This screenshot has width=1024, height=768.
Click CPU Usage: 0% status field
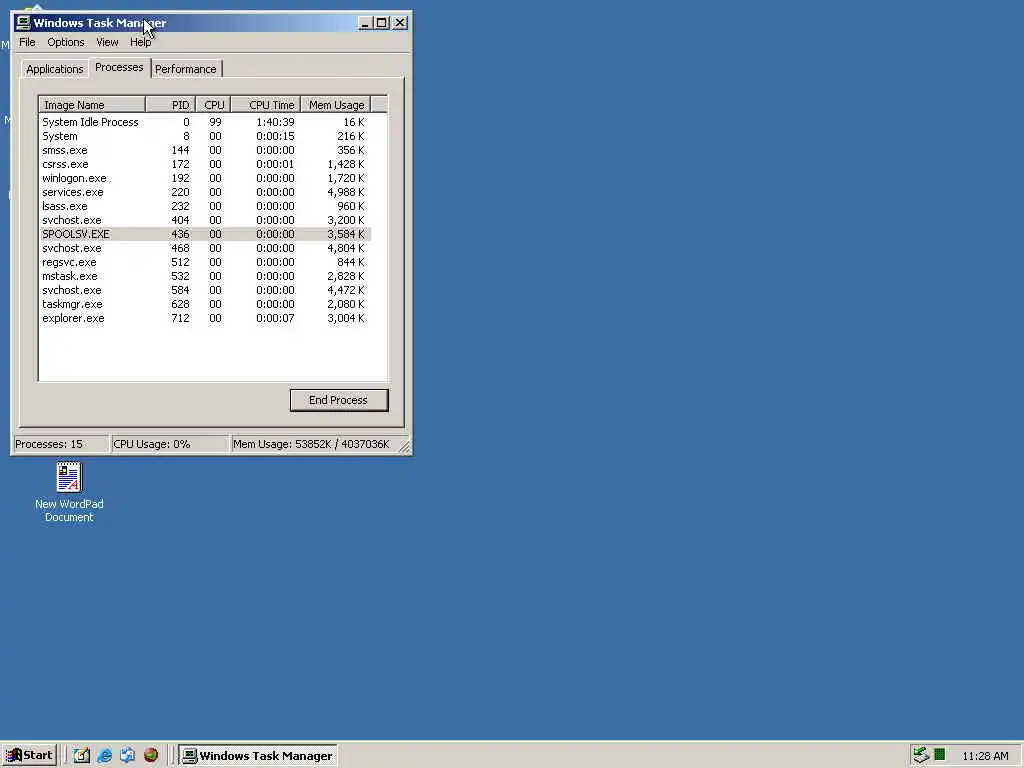coord(170,444)
